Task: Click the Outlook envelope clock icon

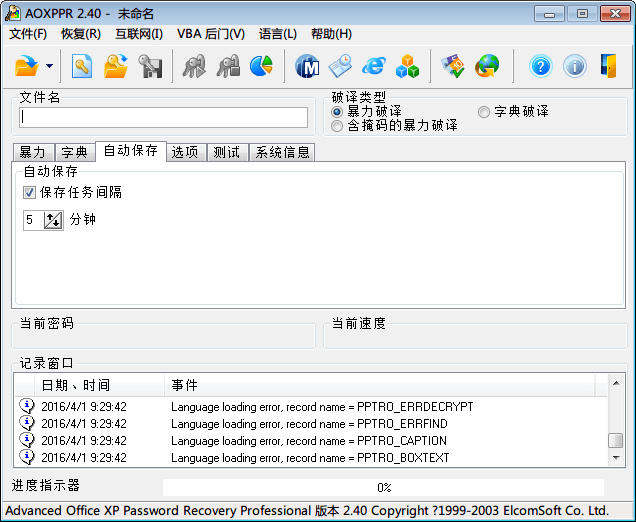Action: pyautogui.click(x=340, y=66)
